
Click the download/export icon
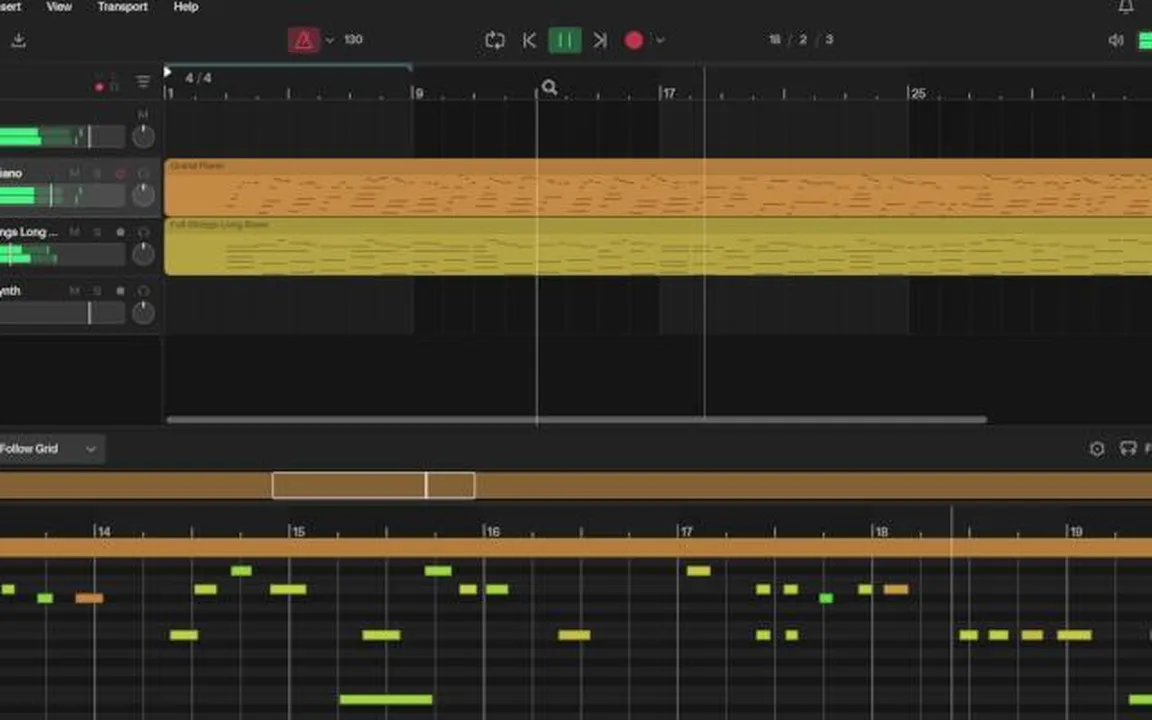(18, 40)
